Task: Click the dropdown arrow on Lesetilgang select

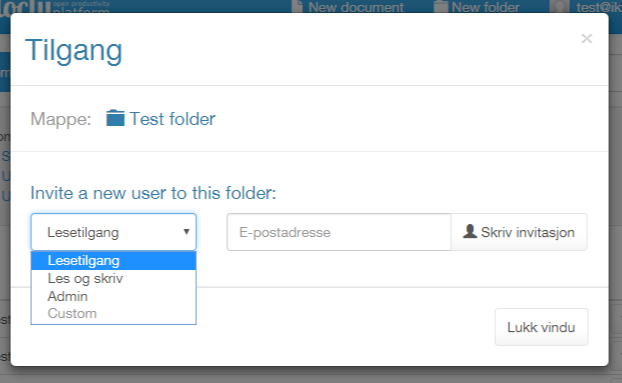Action: click(x=186, y=232)
